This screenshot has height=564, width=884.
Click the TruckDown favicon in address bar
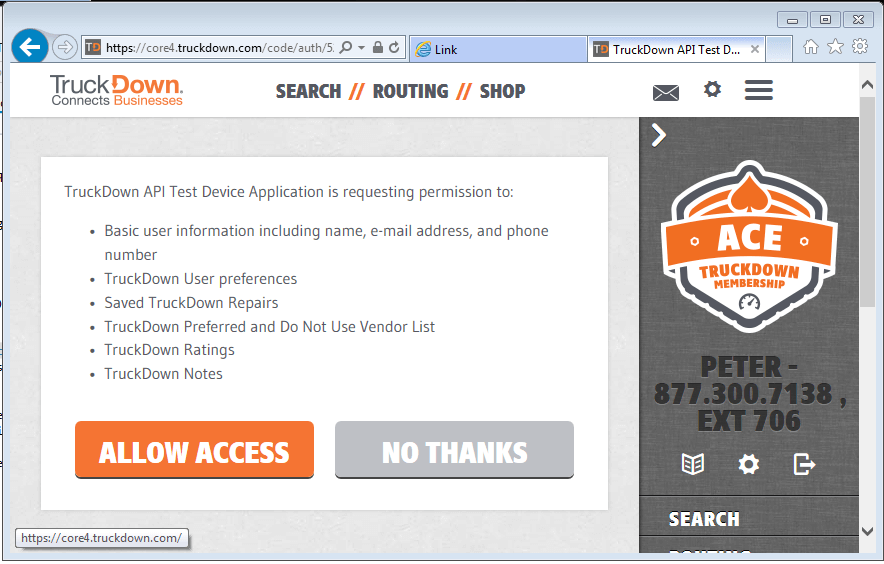[x=93, y=48]
